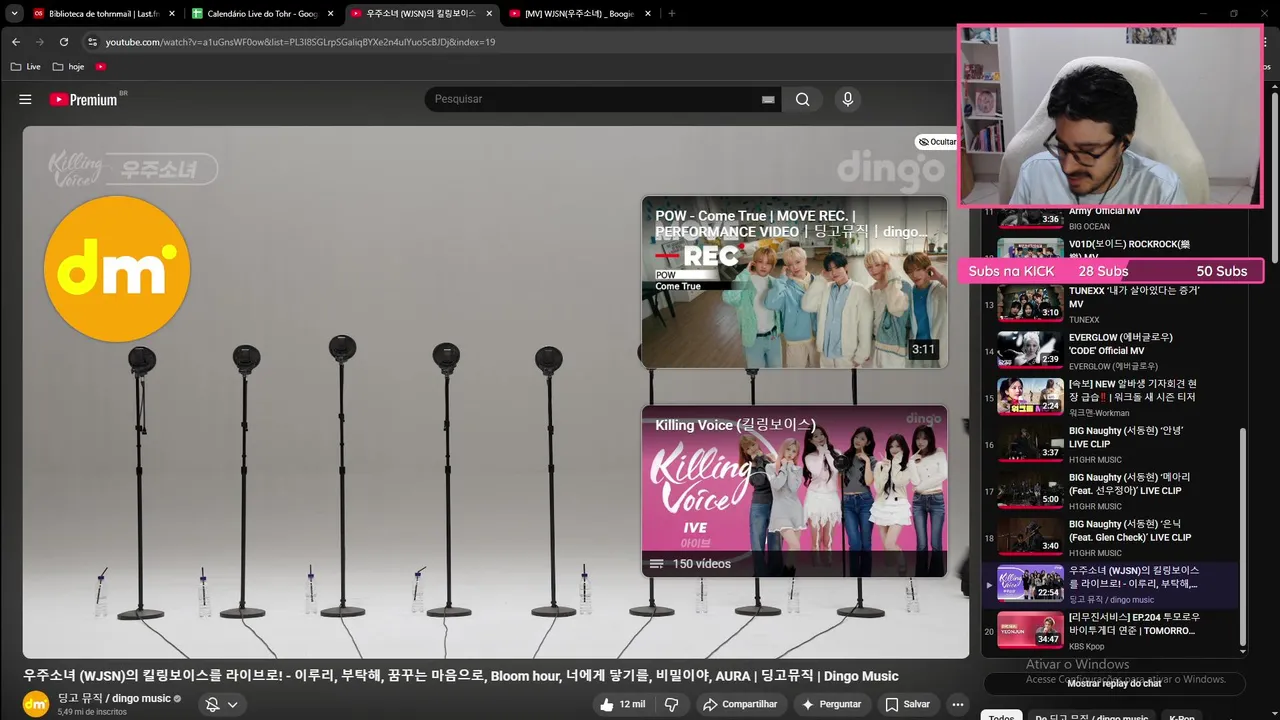Play EVERGLOW 'CODE' Official MV

[1110, 351]
